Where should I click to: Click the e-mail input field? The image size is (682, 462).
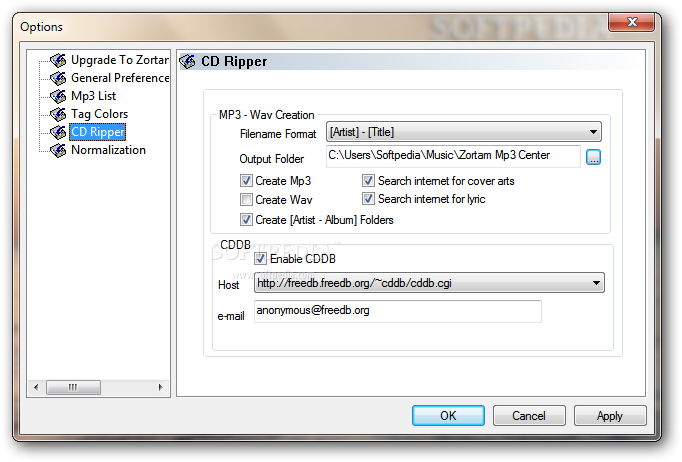pos(398,311)
